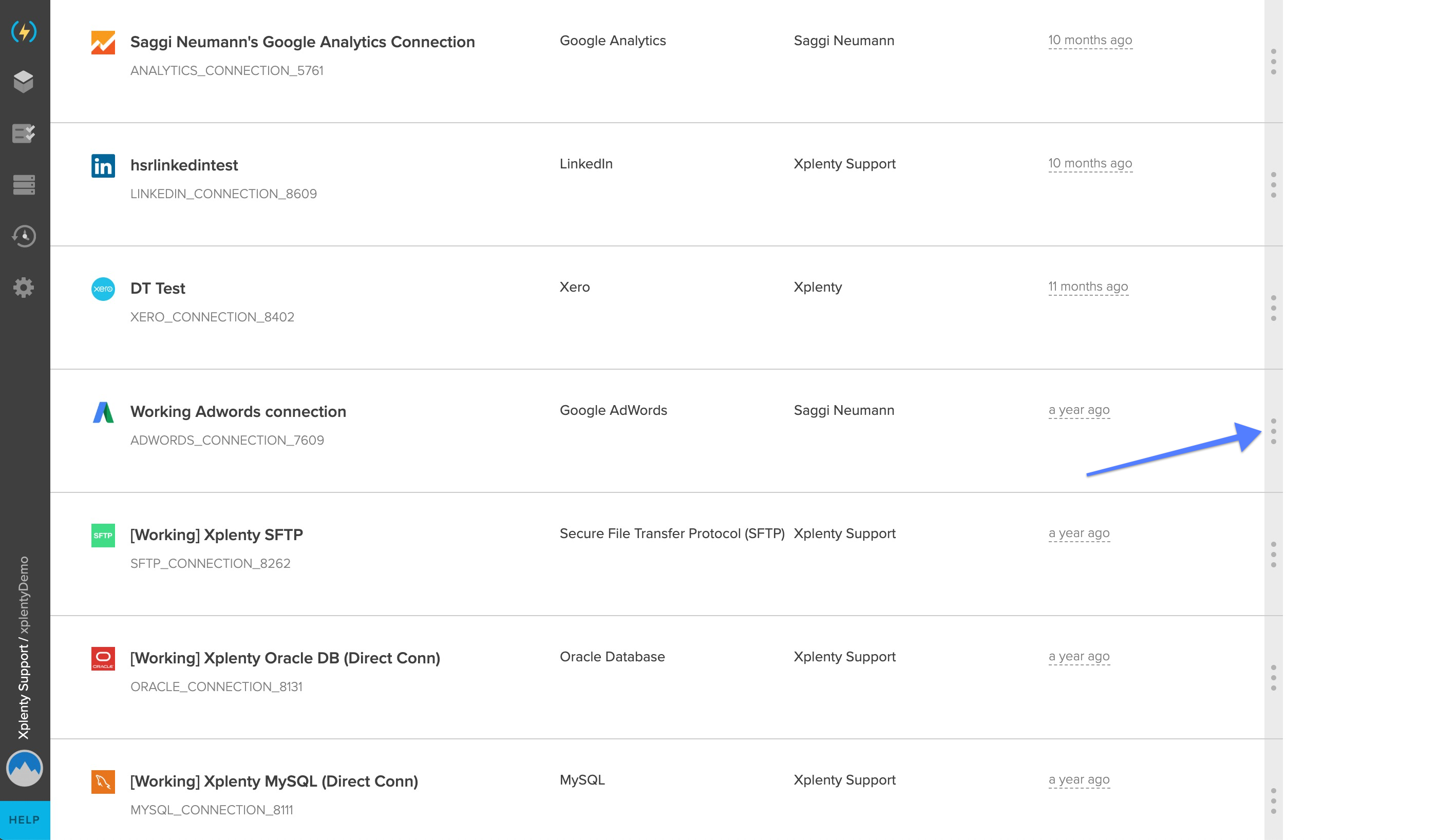Open [Working] Xplenty MySQL (Direct Conn)
The height and width of the screenshot is (840, 1437).
tap(274, 781)
